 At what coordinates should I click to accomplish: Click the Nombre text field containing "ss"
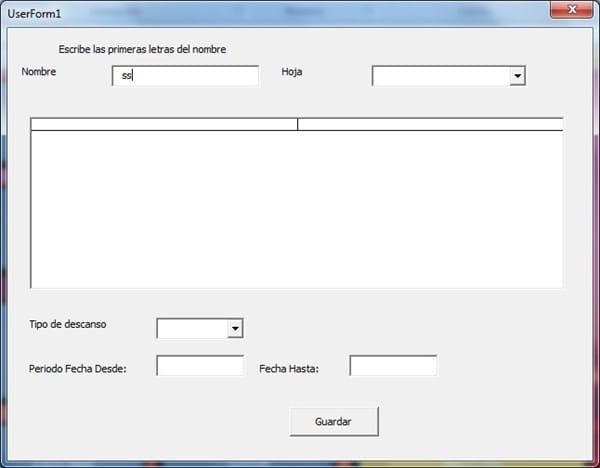(x=185, y=76)
